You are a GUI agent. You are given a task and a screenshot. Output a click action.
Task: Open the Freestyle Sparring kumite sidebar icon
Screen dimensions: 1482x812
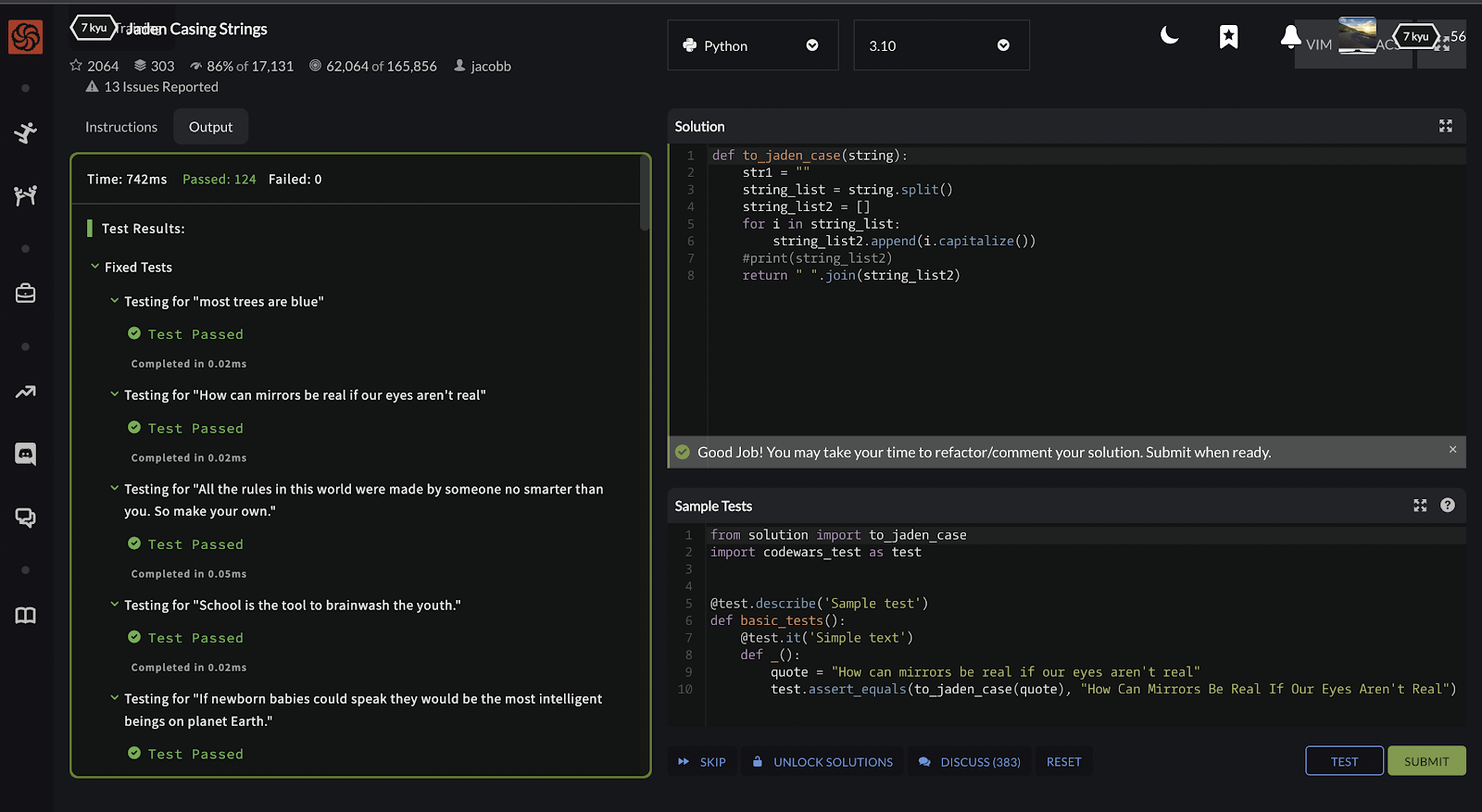(x=26, y=195)
